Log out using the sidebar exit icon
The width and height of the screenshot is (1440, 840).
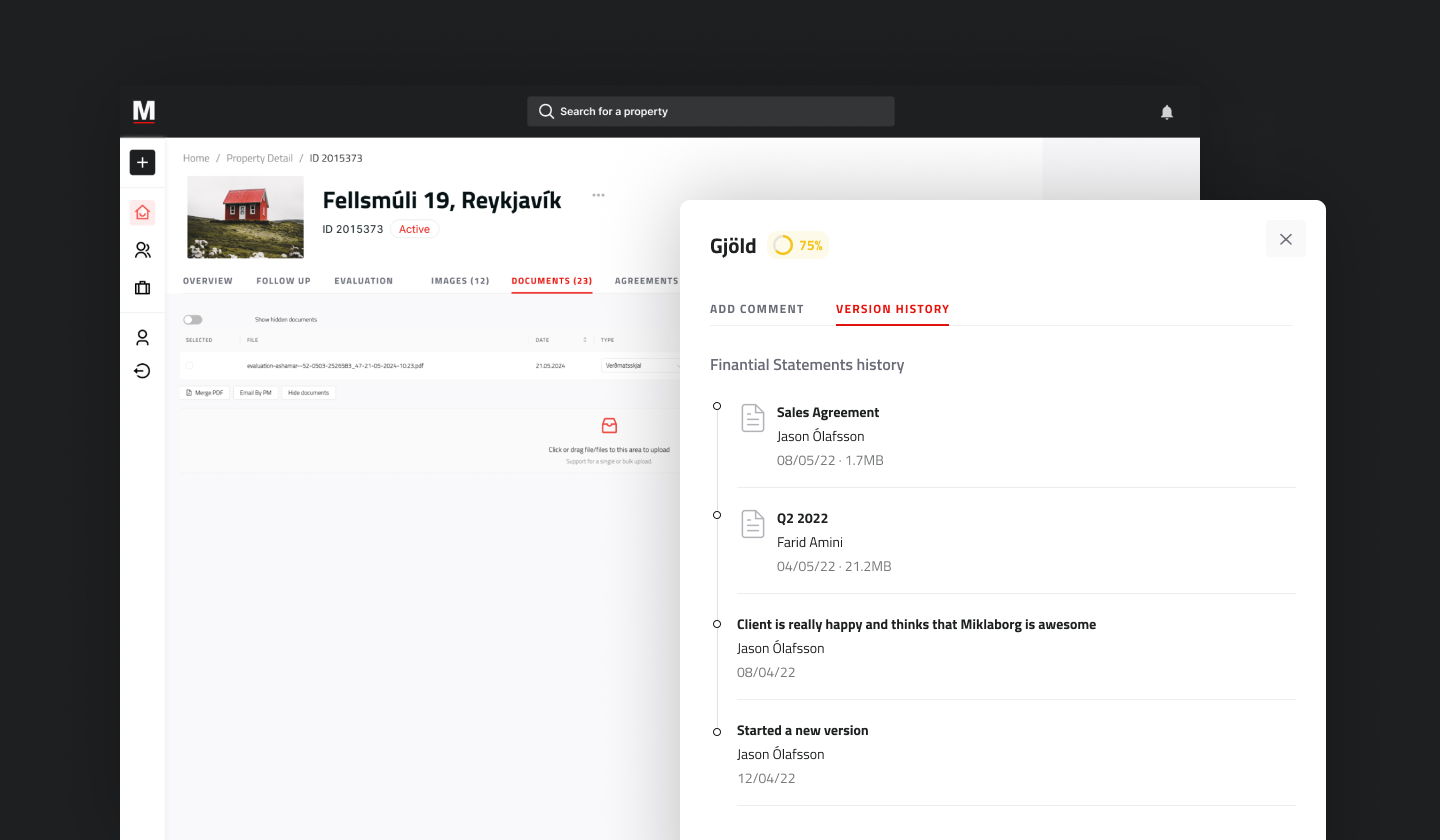(x=142, y=370)
